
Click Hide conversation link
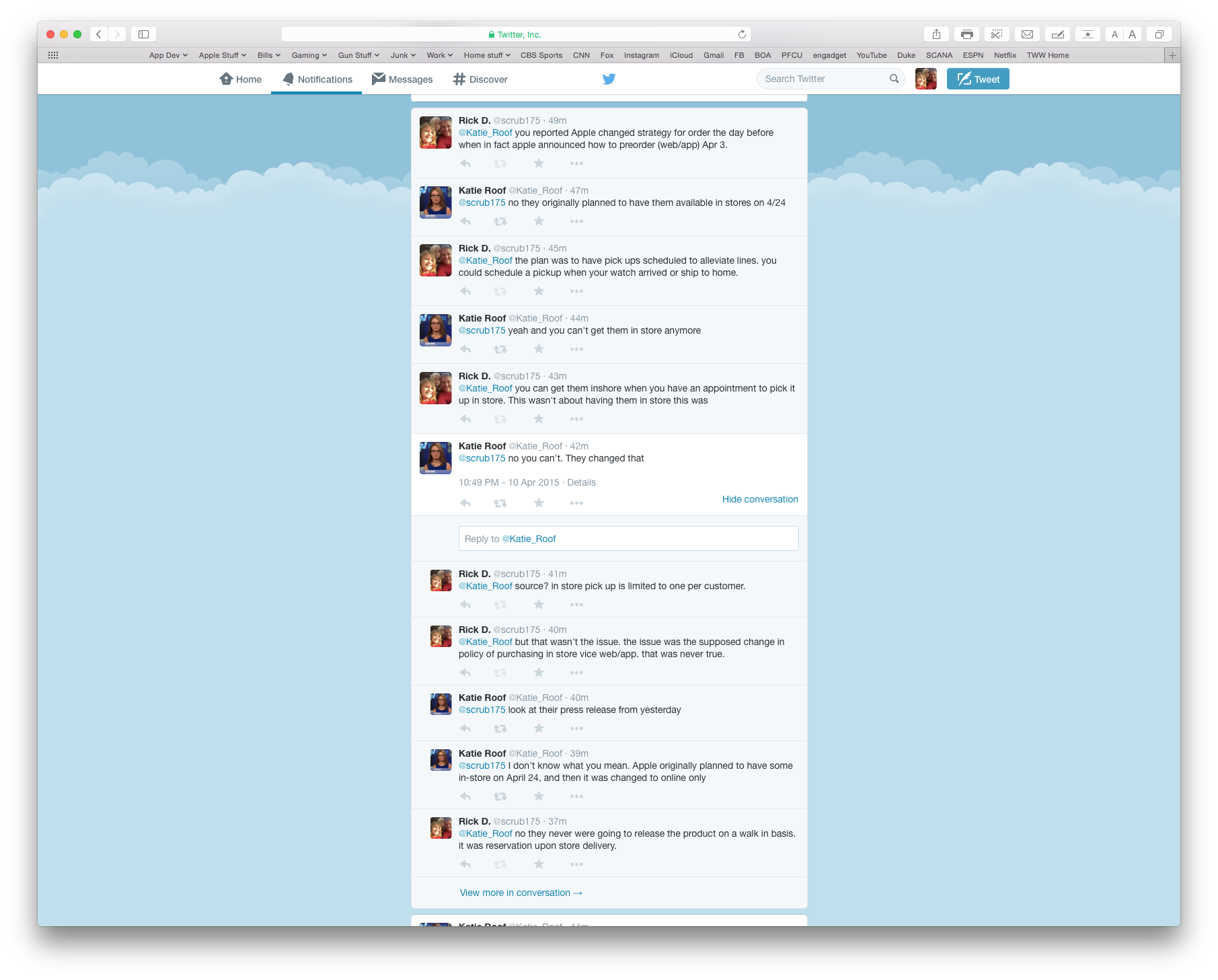point(760,499)
